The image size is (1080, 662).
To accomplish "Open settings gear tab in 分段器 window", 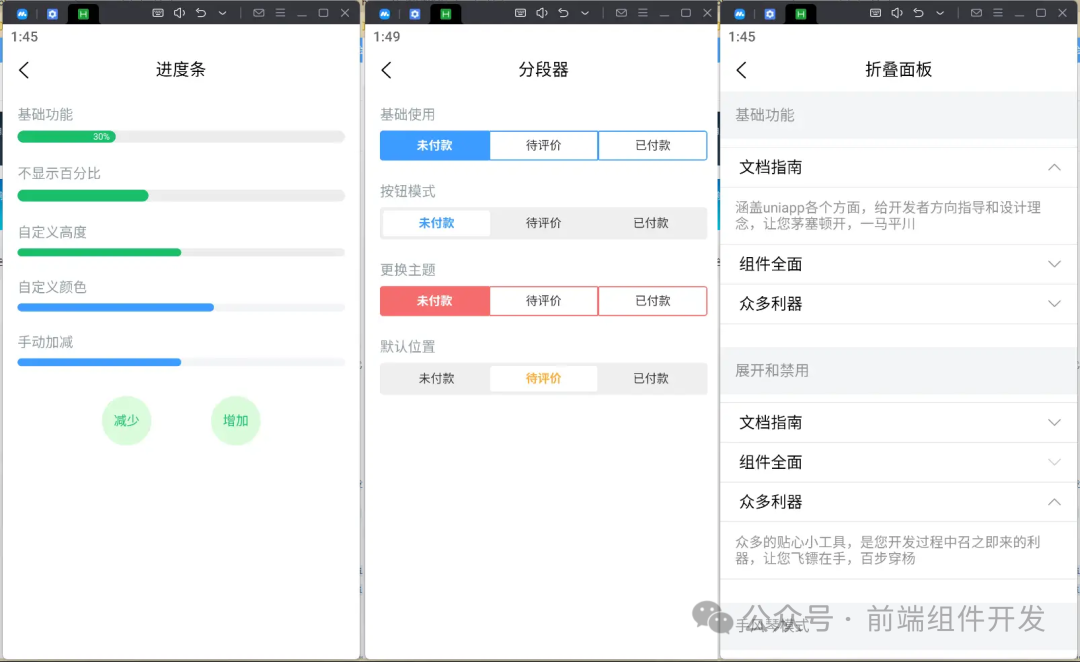I will tap(415, 14).
